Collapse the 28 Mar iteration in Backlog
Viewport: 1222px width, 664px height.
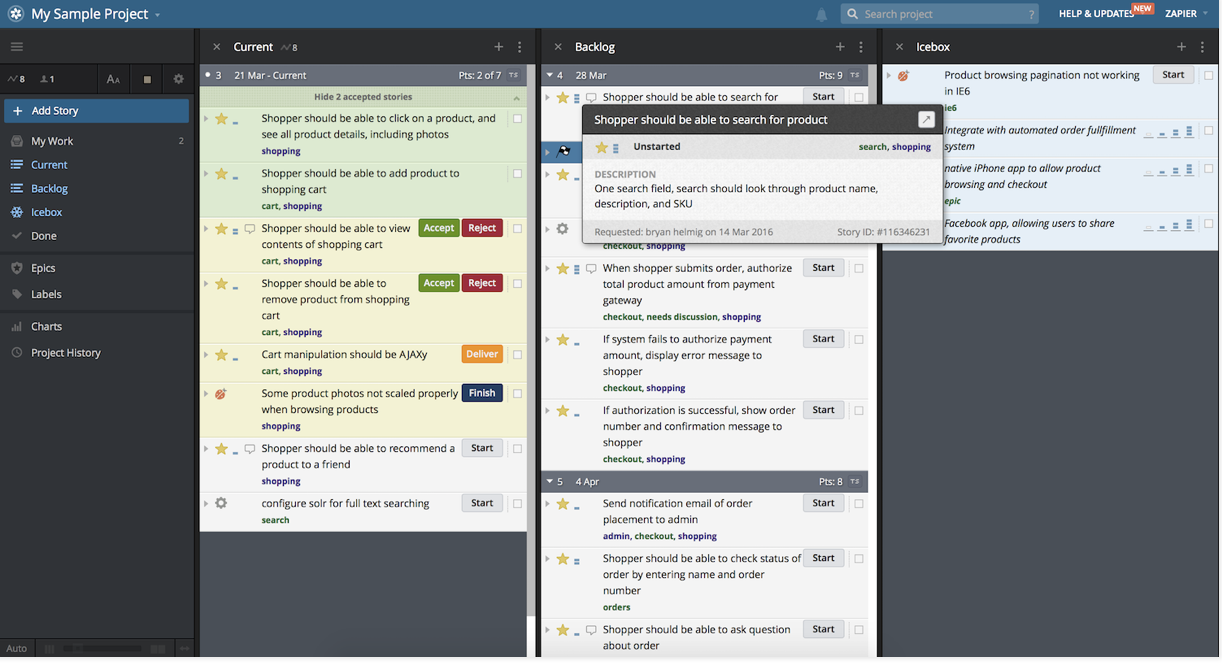click(549, 75)
